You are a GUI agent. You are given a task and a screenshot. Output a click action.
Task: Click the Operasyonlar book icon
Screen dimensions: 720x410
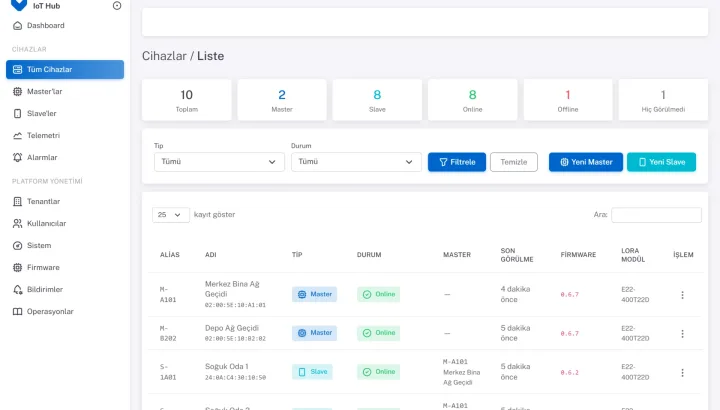click(x=17, y=311)
